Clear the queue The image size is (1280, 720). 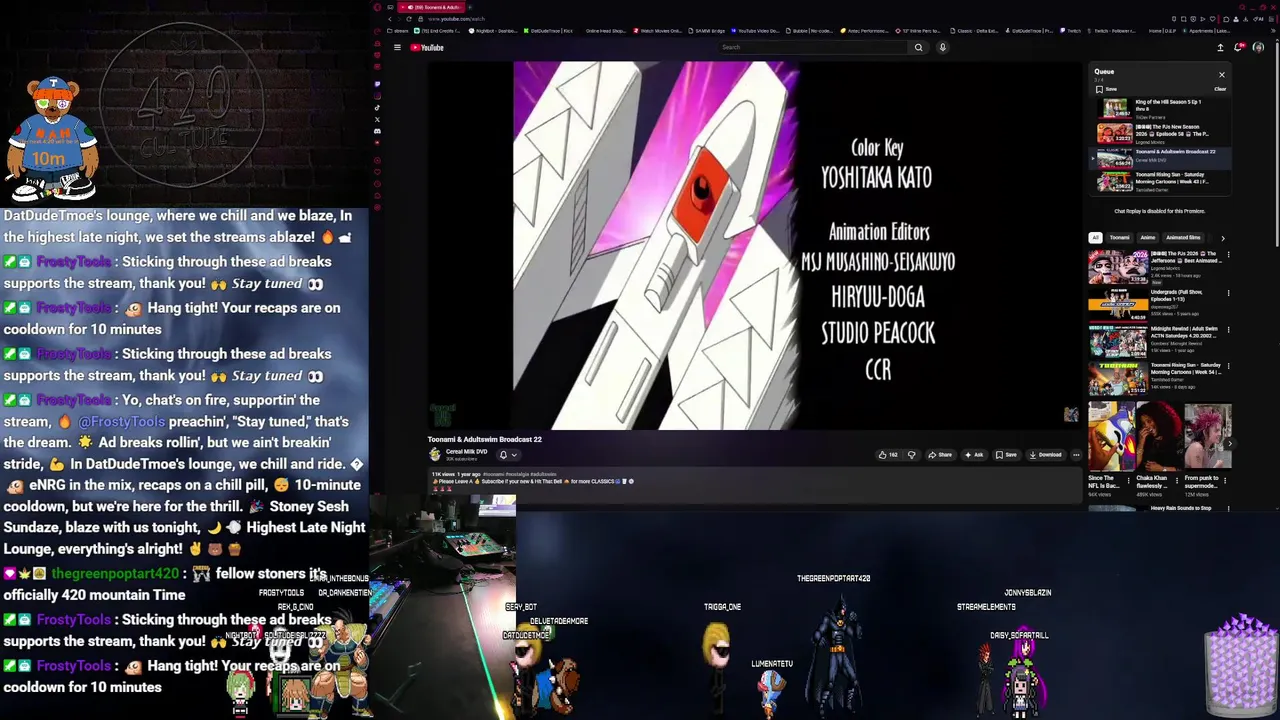pyautogui.click(x=1220, y=89)
